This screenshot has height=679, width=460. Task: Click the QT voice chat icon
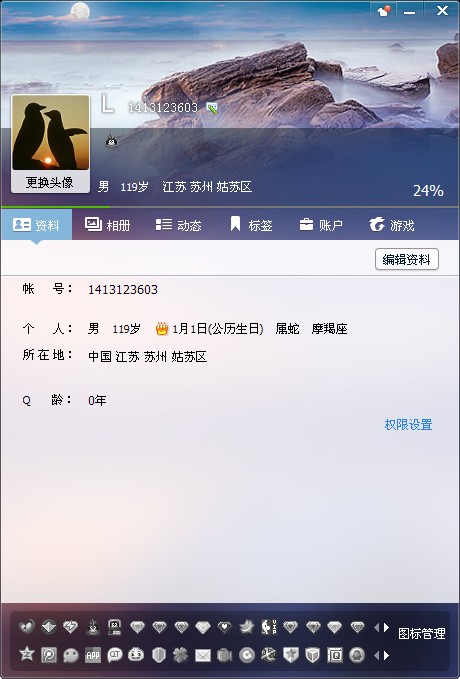[x=114, y=655]
